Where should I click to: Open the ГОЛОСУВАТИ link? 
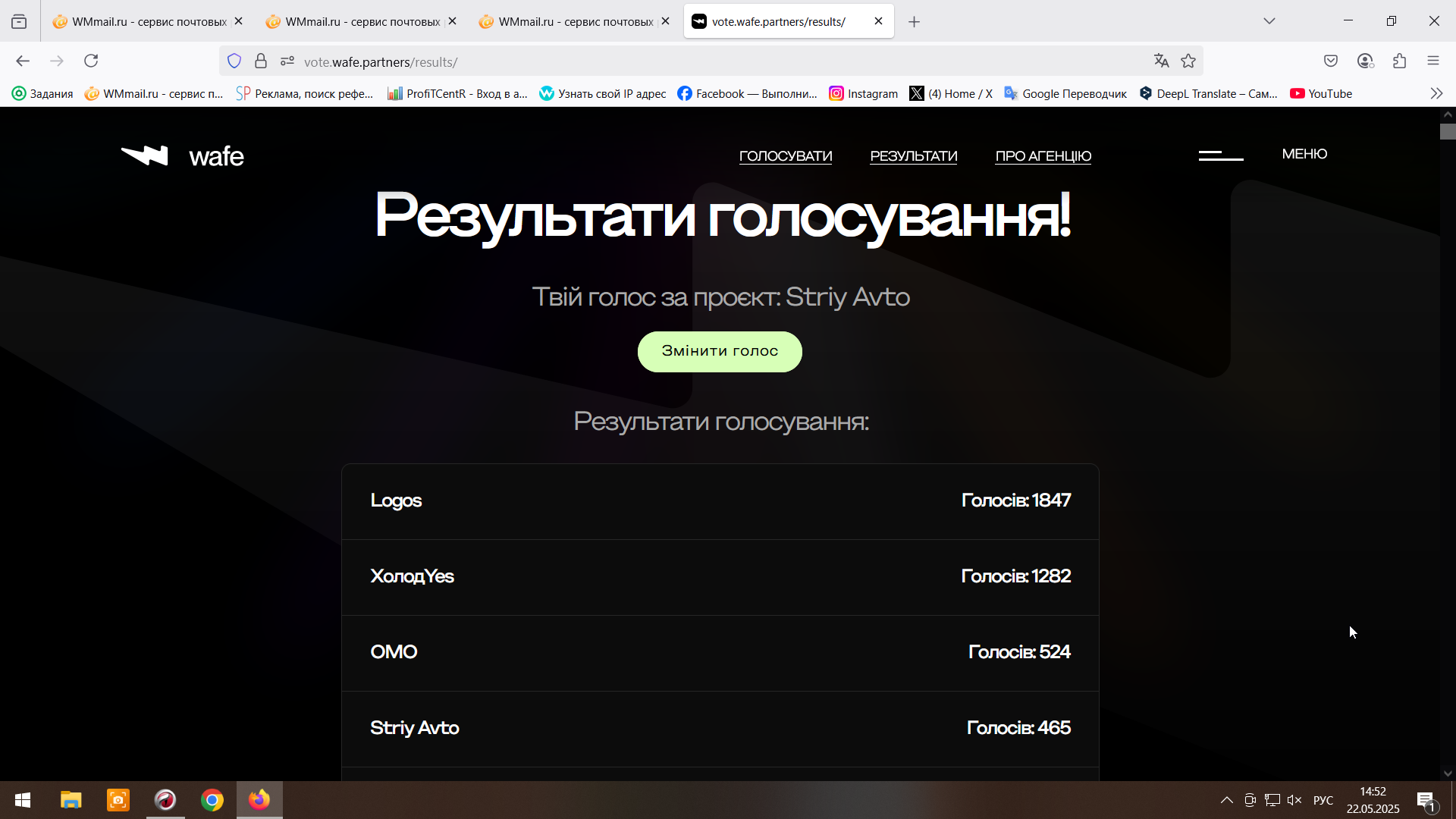(786, 156)
